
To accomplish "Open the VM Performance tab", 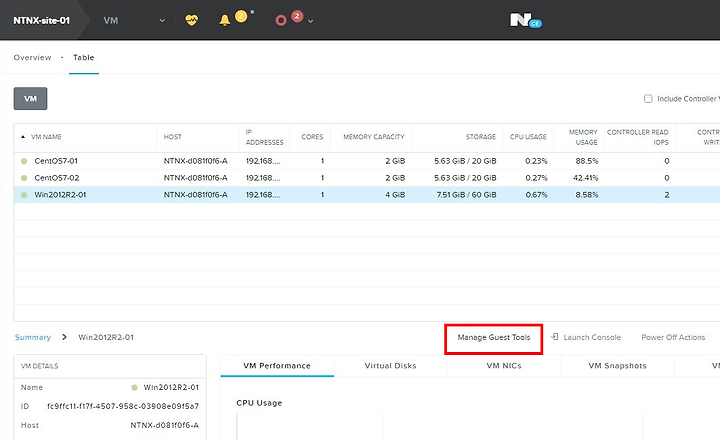I will coord(277,366).
